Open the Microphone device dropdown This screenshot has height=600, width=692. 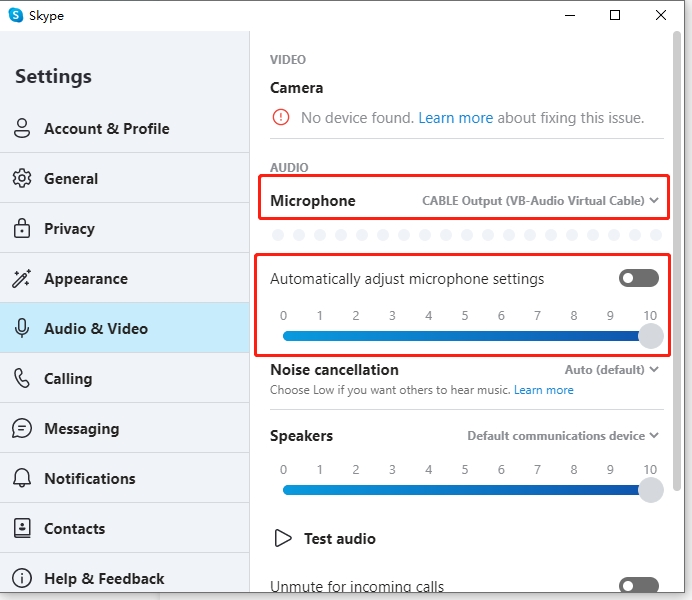pos(540,201)
